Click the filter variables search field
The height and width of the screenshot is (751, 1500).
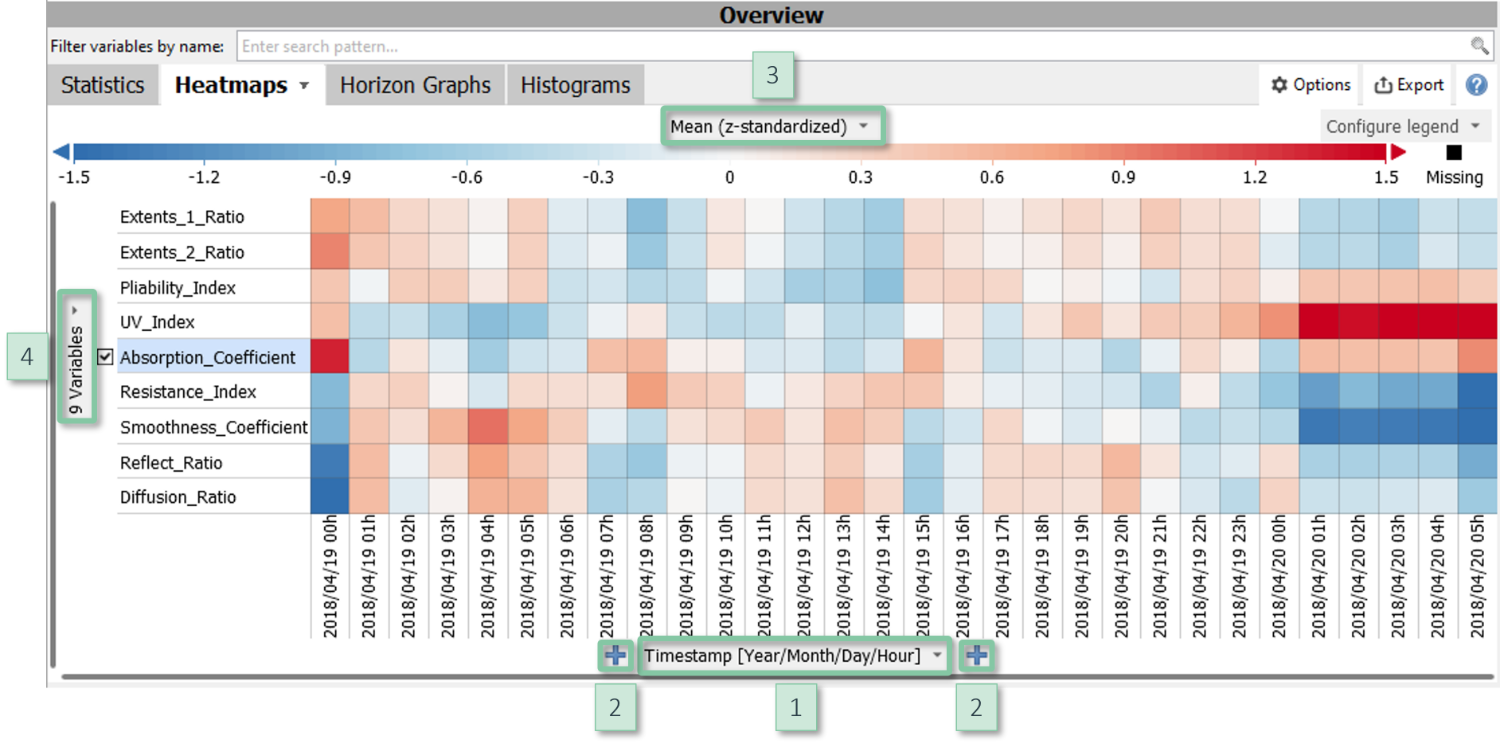[850, 46]
